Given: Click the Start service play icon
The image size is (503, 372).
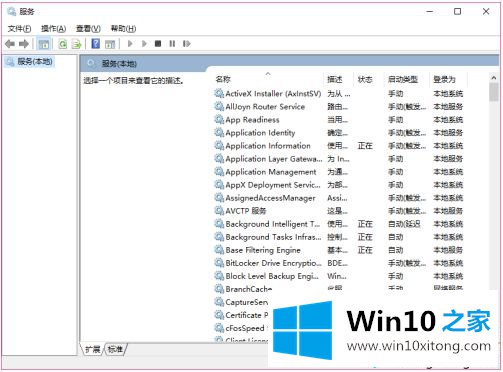Looking at the screenshot, I should coord(130,44).
